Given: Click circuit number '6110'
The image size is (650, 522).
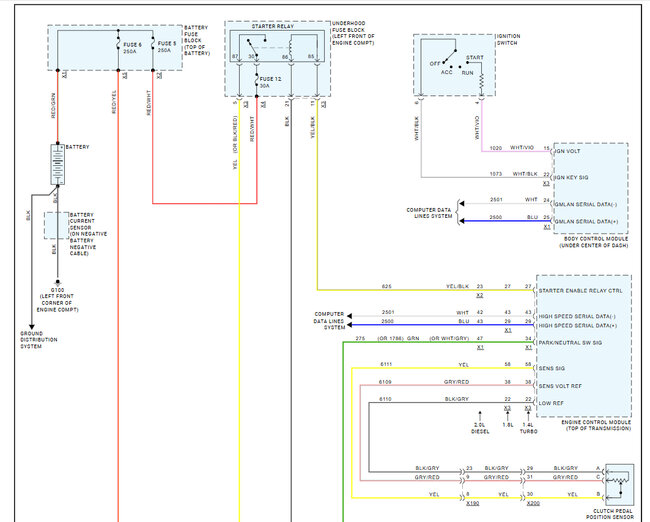Looking at the screenshot, I should click(x=386, y=399).
